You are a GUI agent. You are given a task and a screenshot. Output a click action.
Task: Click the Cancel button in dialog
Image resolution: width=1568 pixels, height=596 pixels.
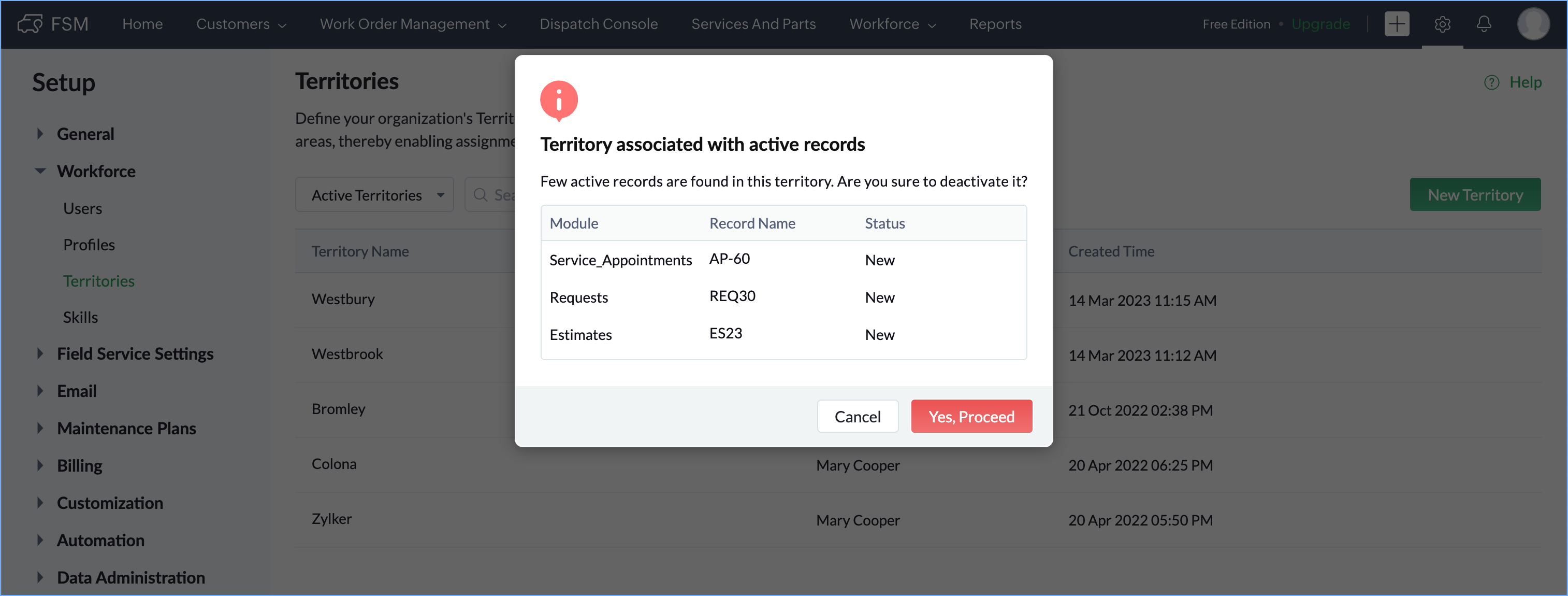pos(857,416)
